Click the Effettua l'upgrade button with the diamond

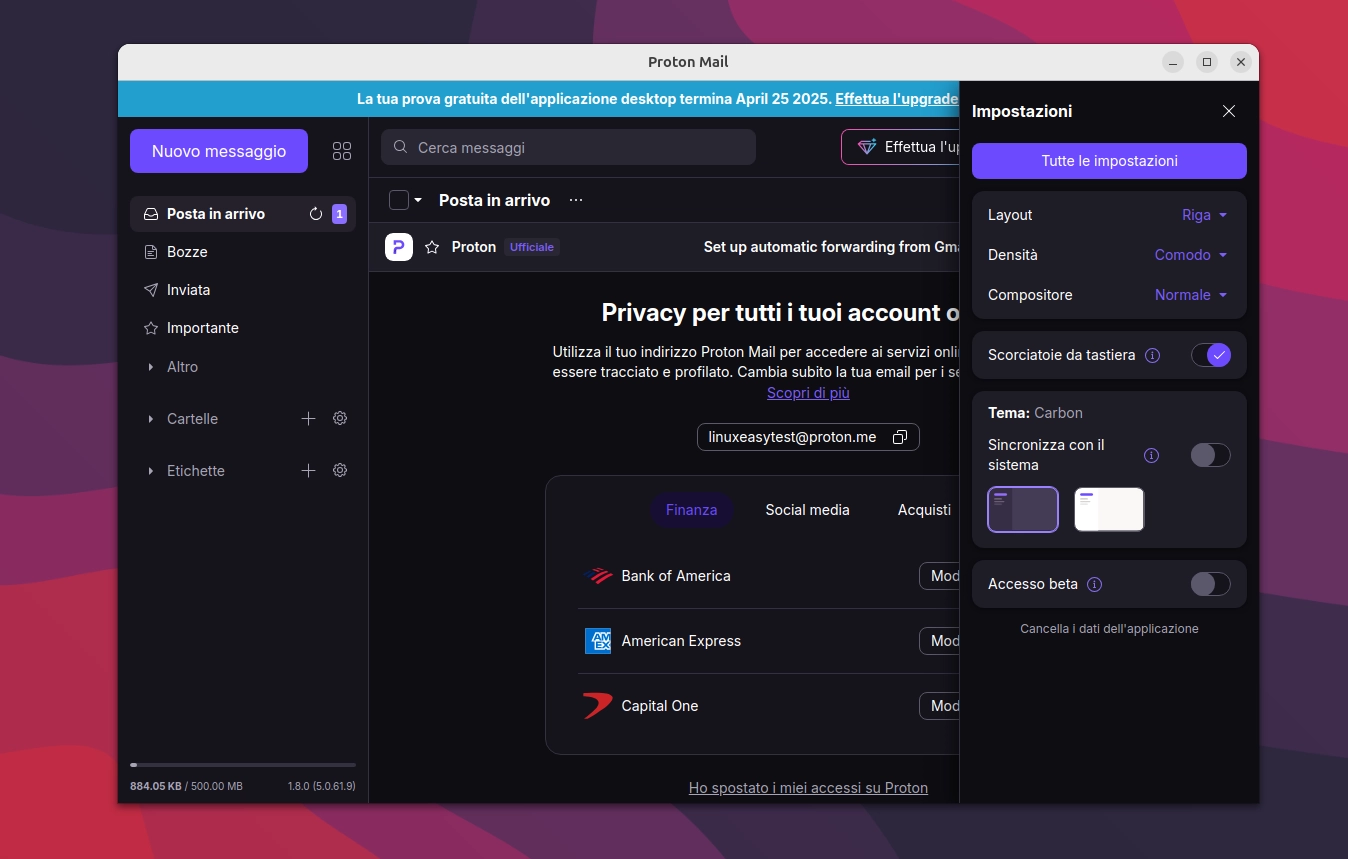[x=900, y=147]
